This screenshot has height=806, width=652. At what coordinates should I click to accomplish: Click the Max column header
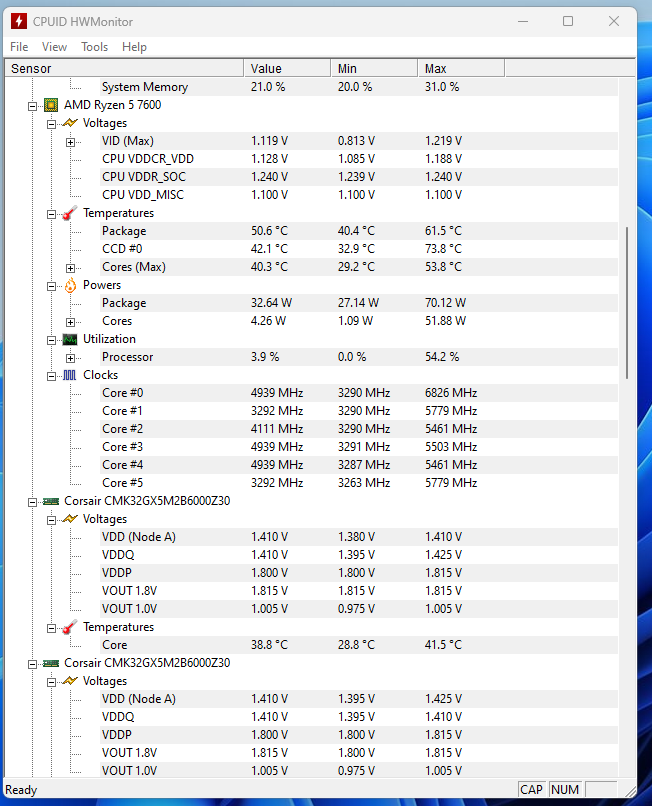[461, 68]
